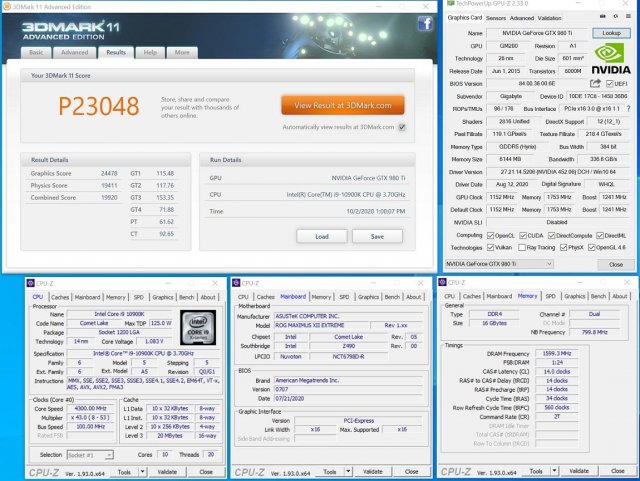
Task: Open the Advanced tab in GPU-Z
Action: pos(522,18)
